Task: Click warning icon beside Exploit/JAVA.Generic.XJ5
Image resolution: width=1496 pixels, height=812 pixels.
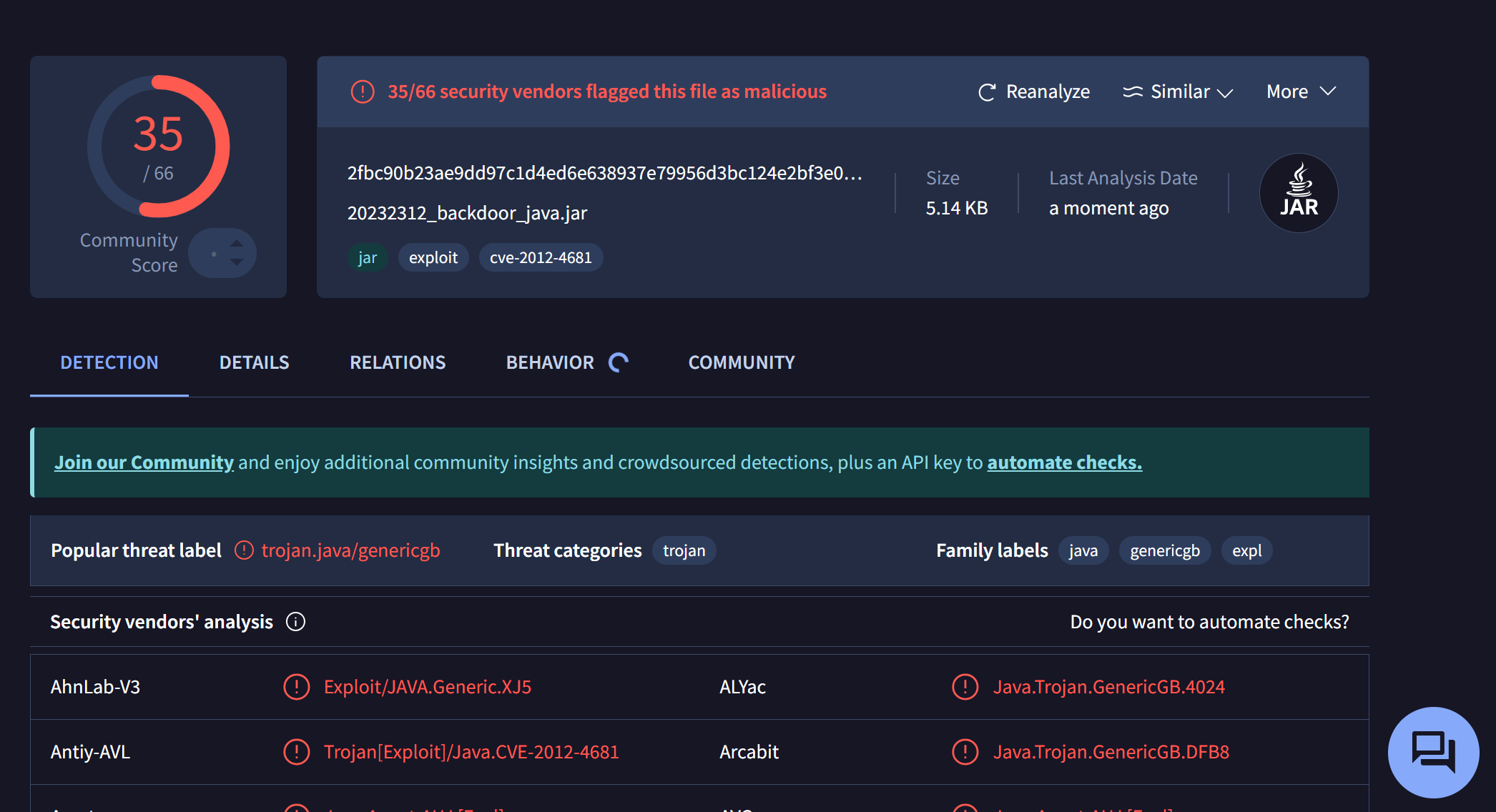Action: coord(296,687)
